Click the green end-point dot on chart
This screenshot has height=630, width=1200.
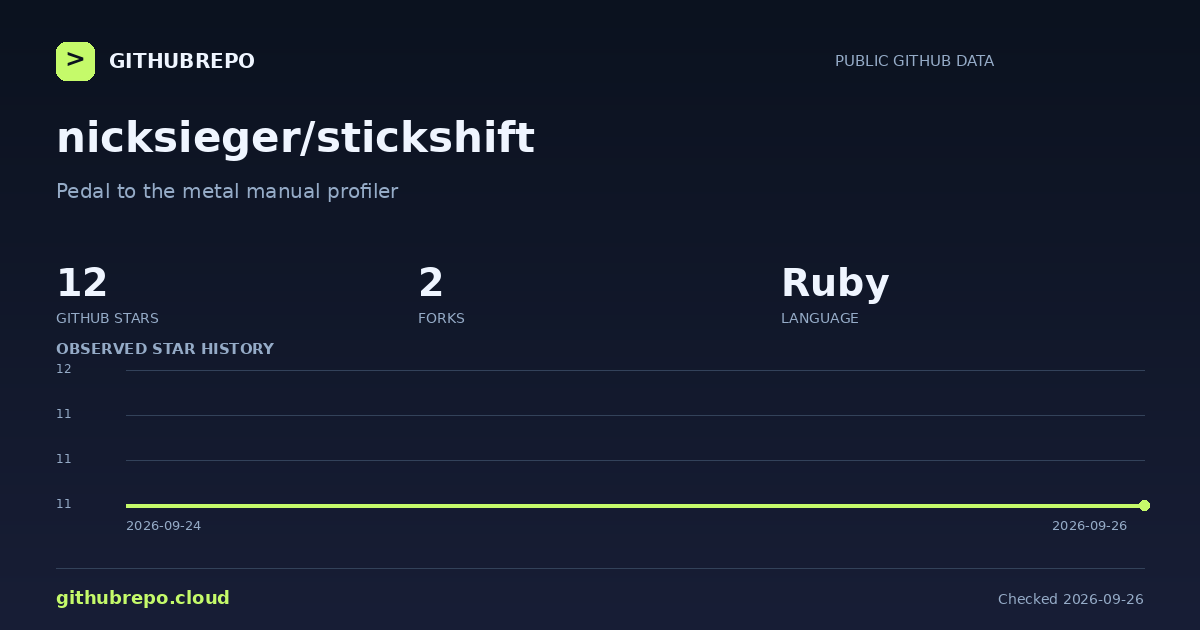(1144, 505)
